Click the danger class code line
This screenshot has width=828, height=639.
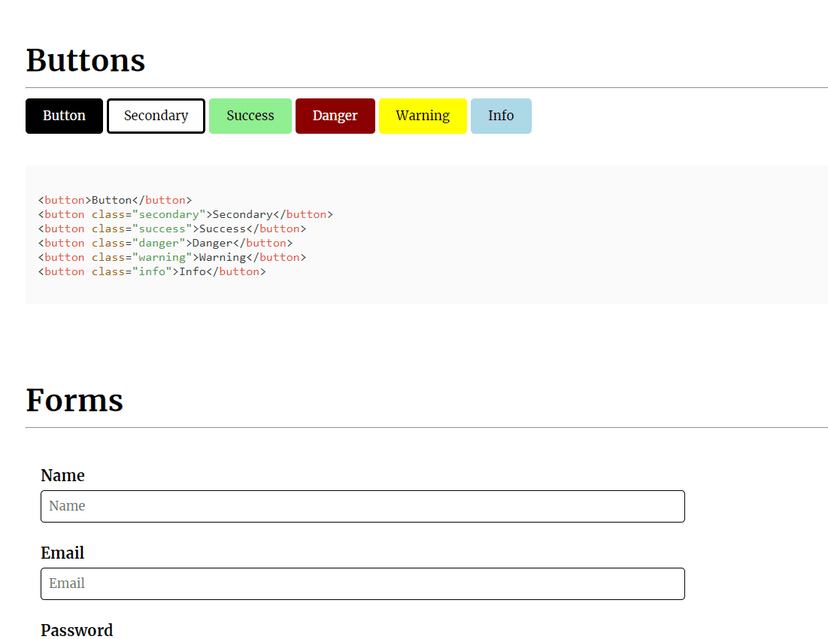[165, 243]
